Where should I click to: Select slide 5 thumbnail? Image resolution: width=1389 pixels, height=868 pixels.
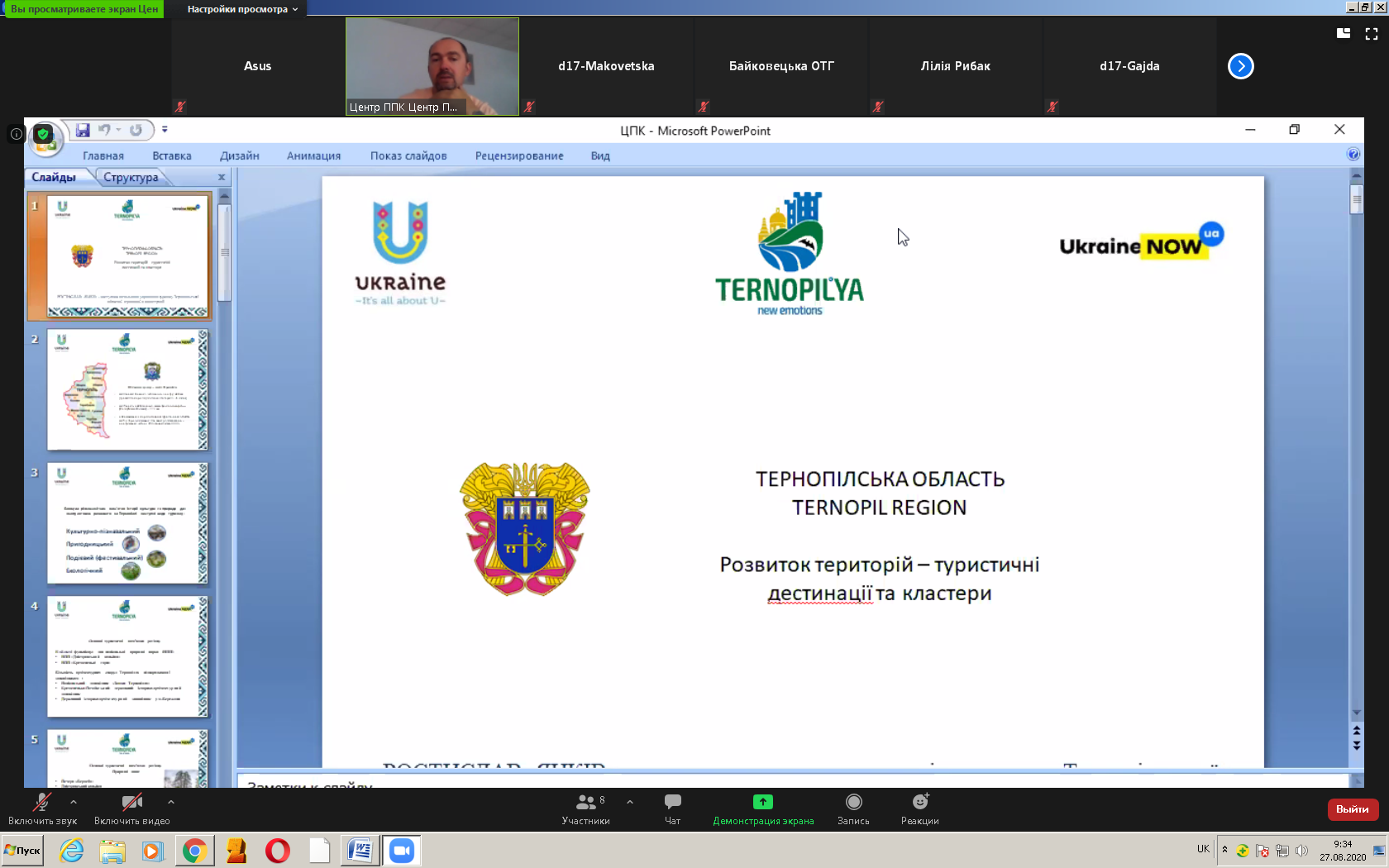click(x=127, y=758)
